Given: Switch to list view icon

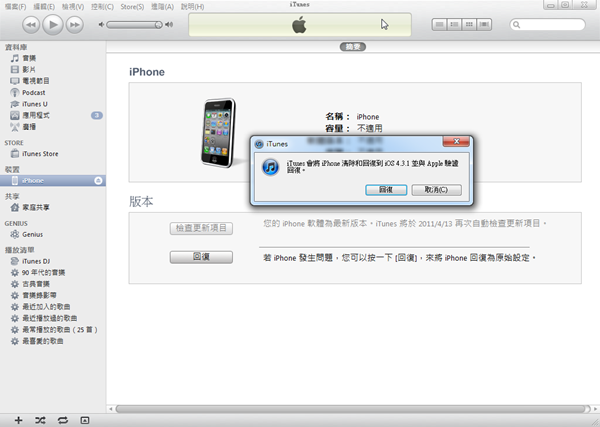Looking at the screenshot, I should click(439, 24).
